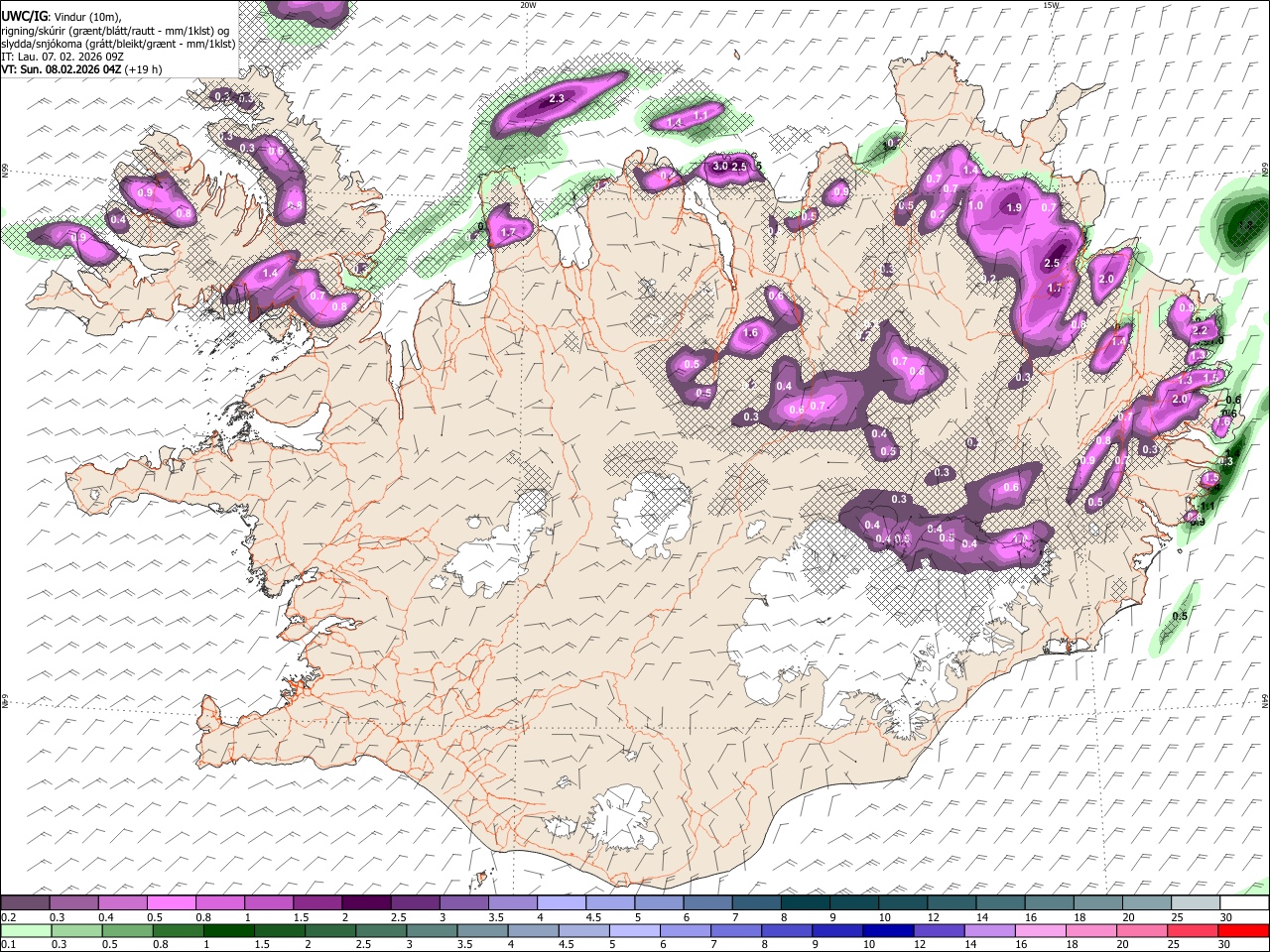Select the light lavender swatch at value 4

(x=561, y=903)
